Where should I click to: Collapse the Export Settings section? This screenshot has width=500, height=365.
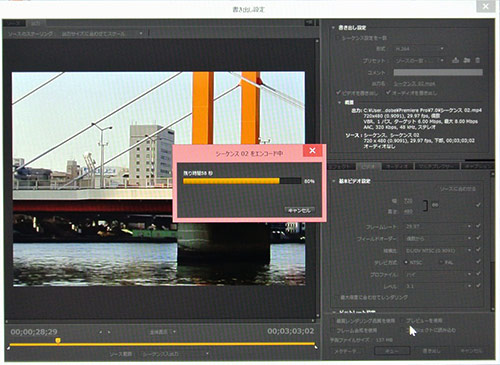(x=333, y=28)
